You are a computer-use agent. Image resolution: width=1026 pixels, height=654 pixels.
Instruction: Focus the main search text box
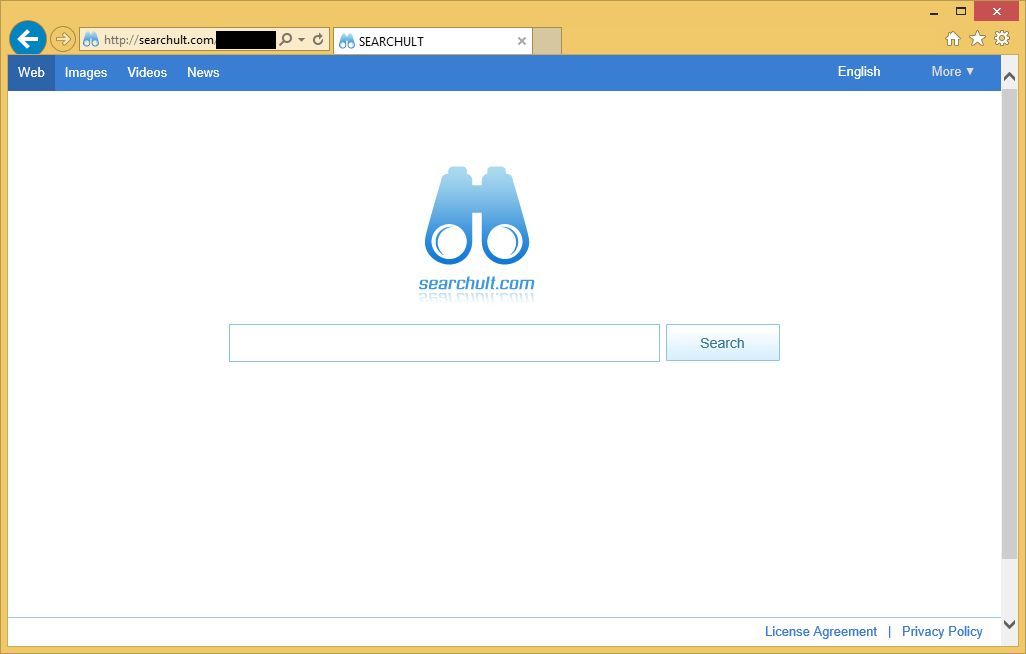(x=444, y=343)
